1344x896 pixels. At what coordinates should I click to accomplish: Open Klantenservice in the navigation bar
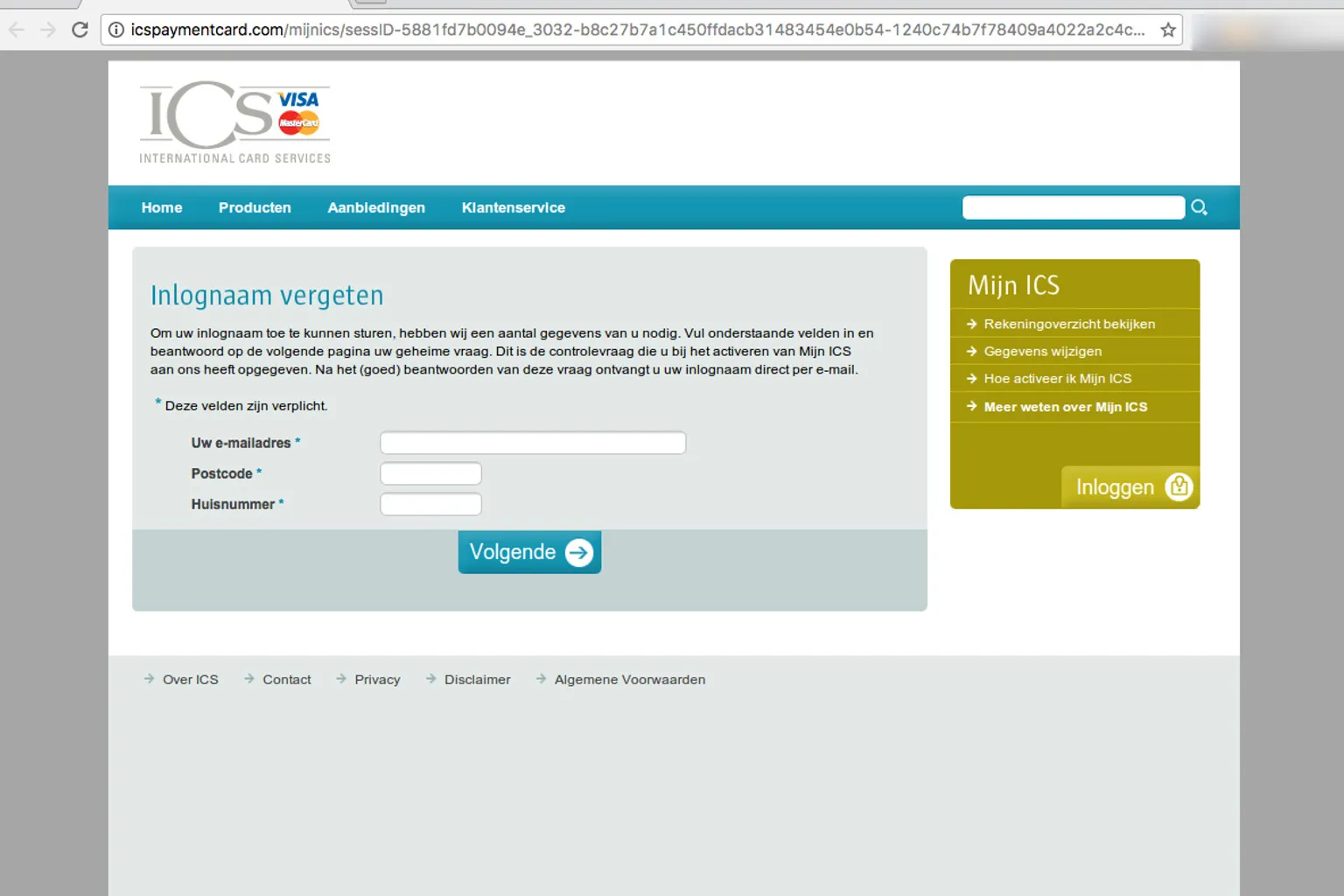coord(513,207)
